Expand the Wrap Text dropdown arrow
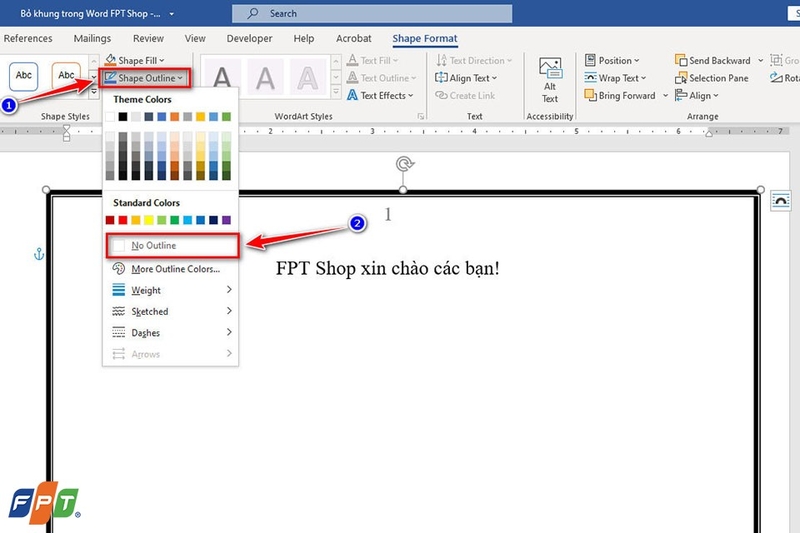 coord(643,79)
